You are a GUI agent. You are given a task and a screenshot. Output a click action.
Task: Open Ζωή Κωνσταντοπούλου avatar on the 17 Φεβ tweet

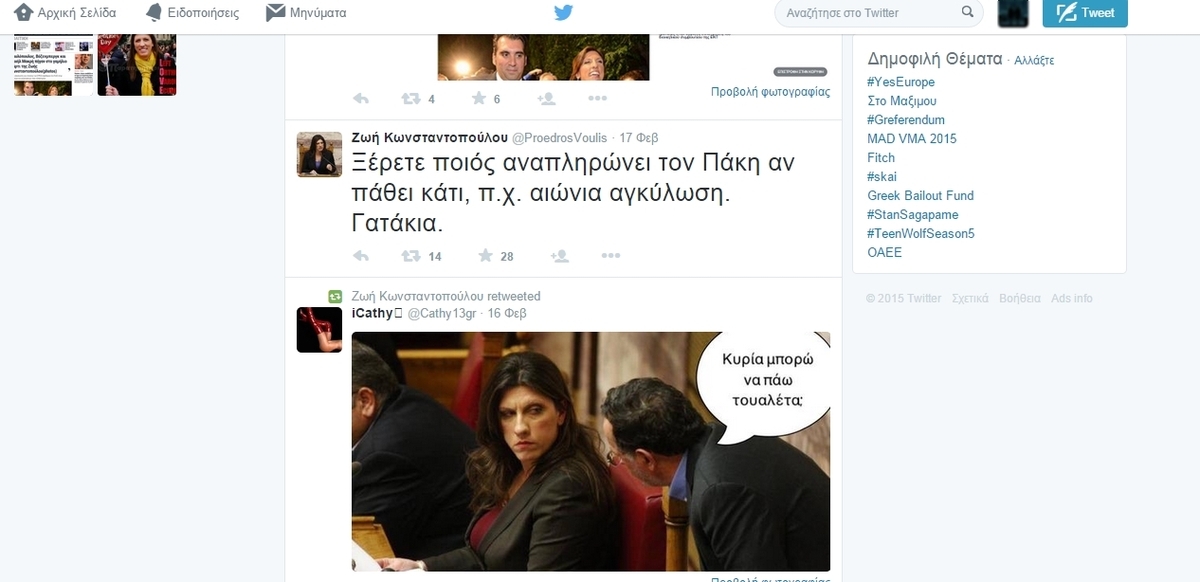pyautogui.click(x=320, y=154)
